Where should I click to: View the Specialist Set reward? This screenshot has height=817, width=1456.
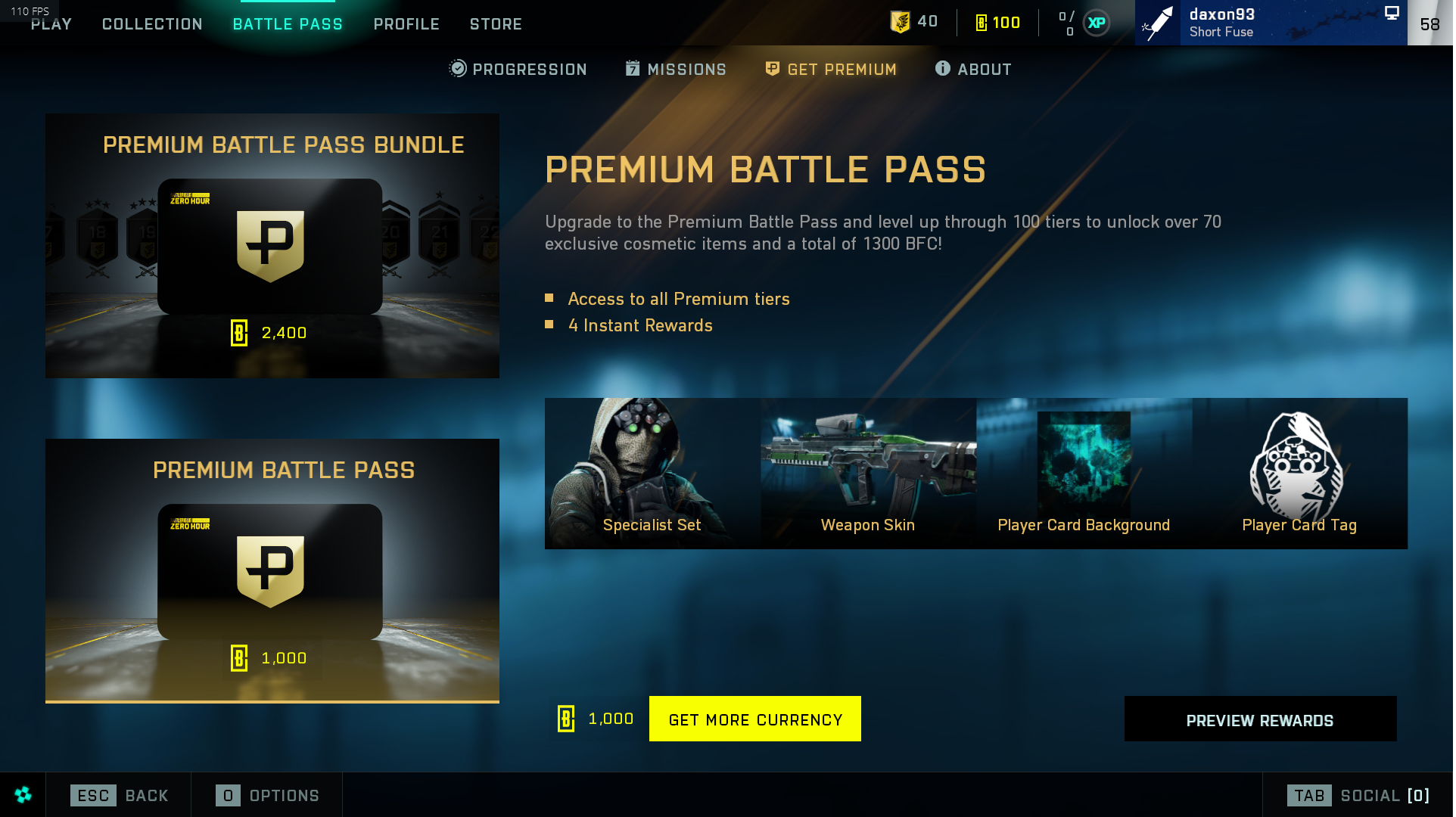(652, 474)
